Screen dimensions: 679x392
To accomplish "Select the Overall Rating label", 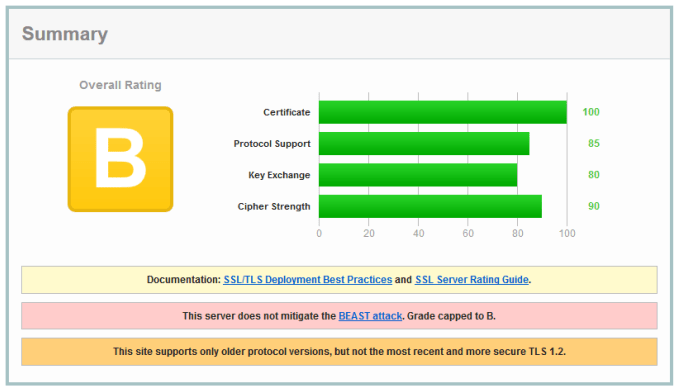I will 120,85.
